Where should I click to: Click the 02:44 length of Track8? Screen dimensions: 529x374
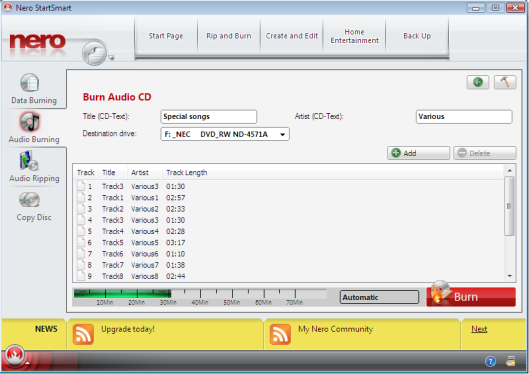pos(175,276)
